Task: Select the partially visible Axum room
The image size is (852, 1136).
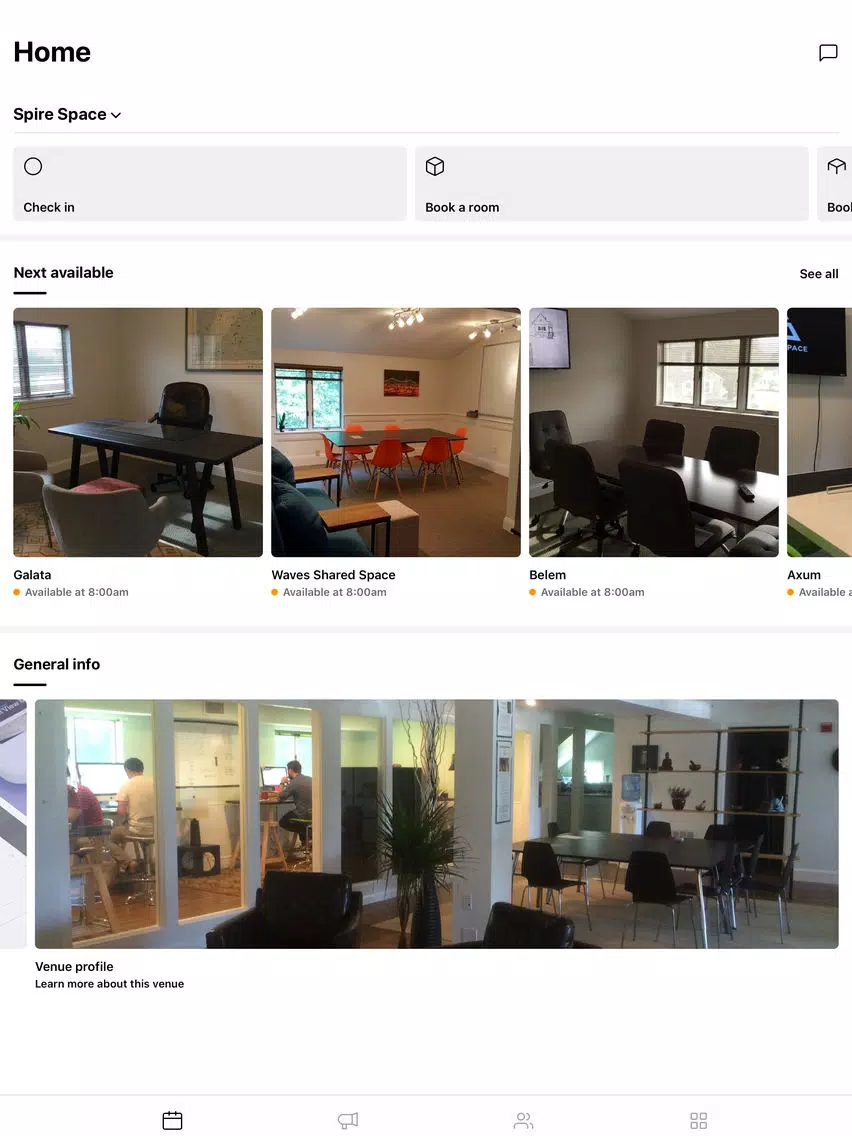Action: [x=819, y=433]
